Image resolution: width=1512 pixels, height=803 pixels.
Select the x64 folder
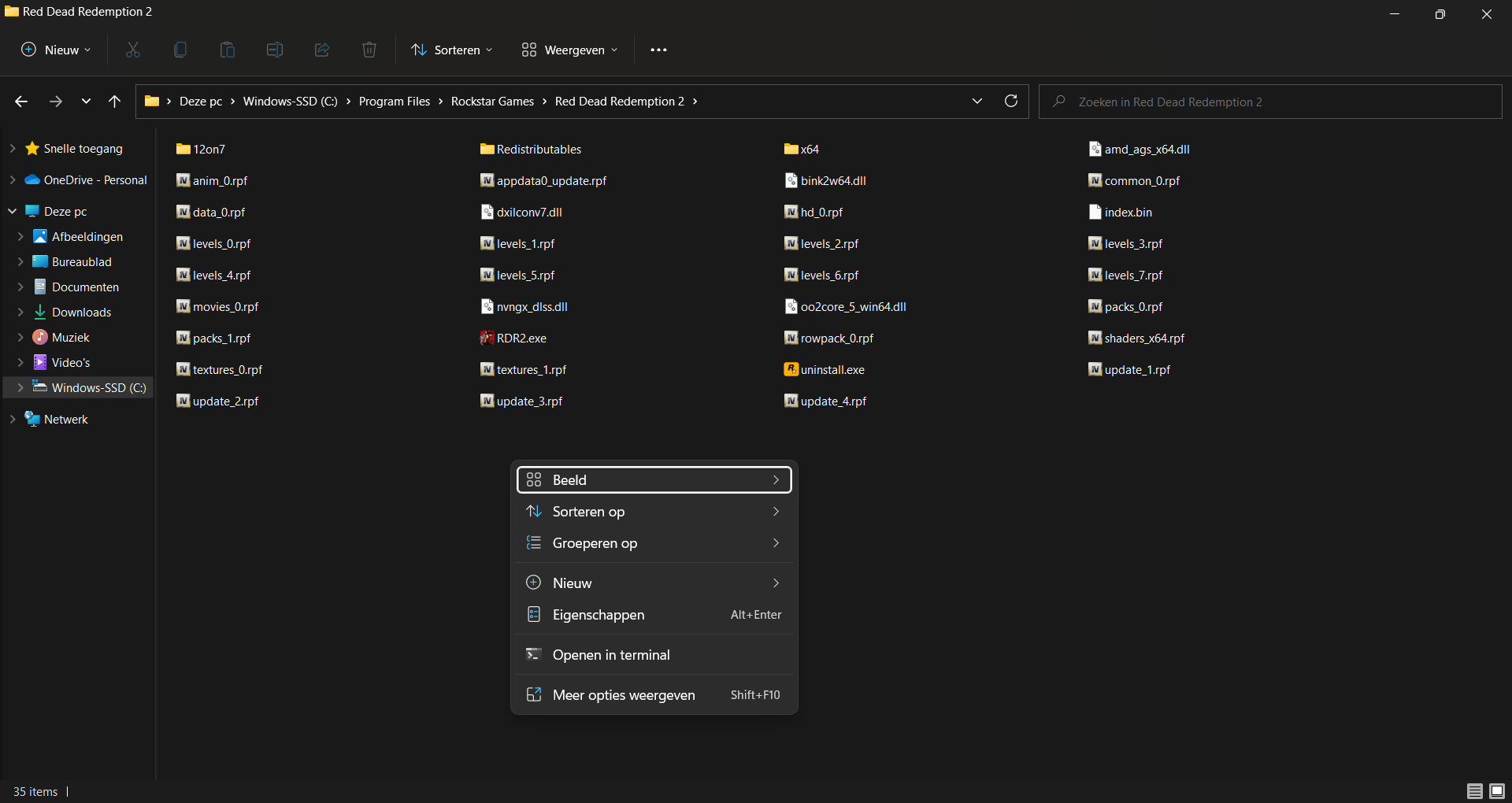tap(802, 149)
